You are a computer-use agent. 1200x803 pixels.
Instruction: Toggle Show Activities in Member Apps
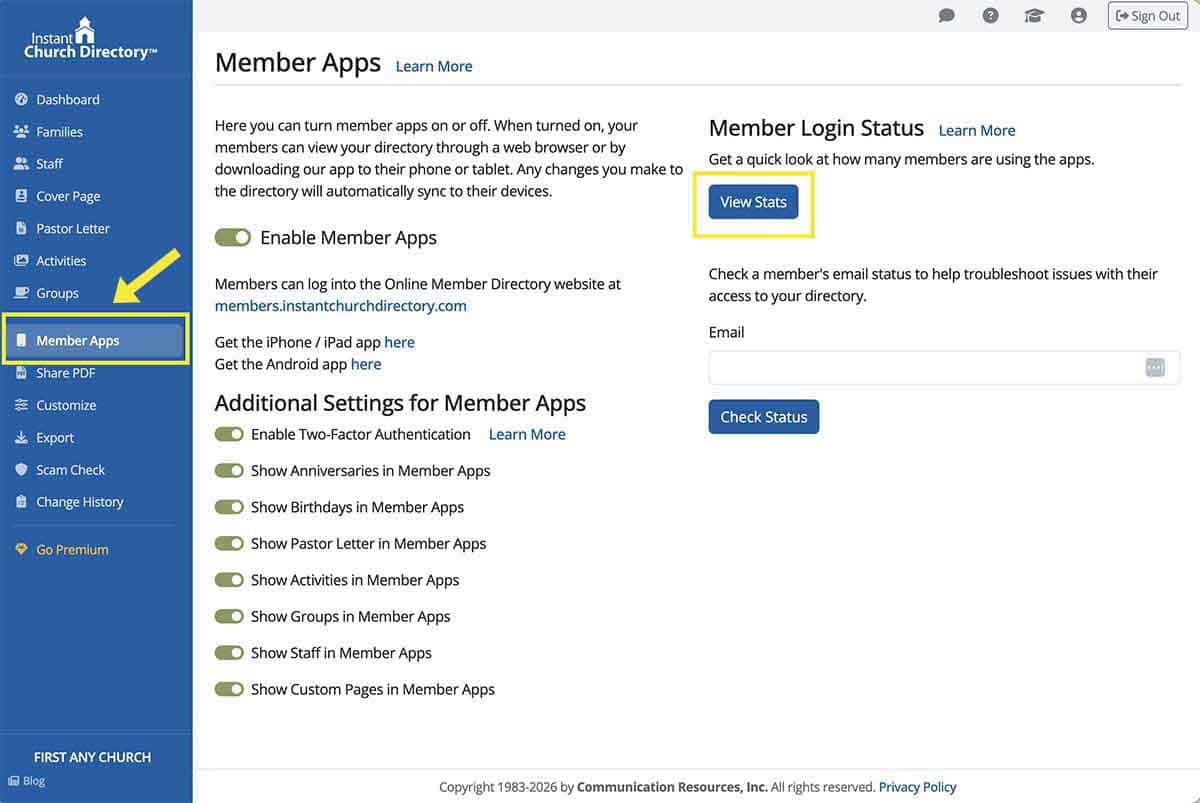230,580
